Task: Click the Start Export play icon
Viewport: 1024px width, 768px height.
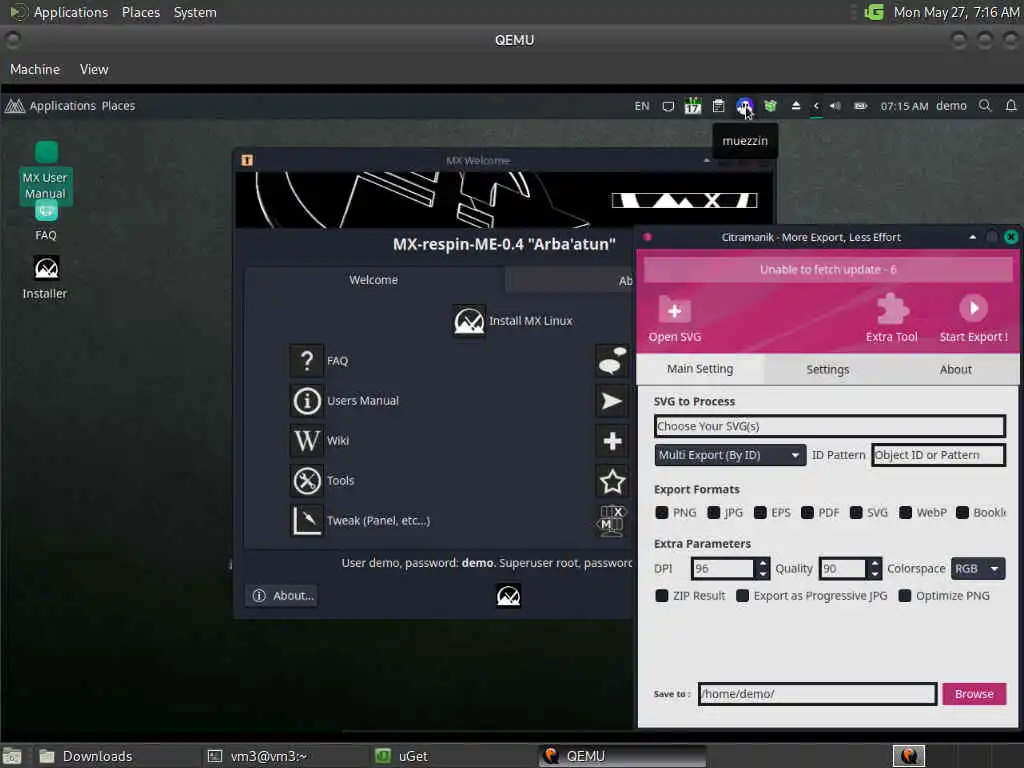Action: pos(973,308)
